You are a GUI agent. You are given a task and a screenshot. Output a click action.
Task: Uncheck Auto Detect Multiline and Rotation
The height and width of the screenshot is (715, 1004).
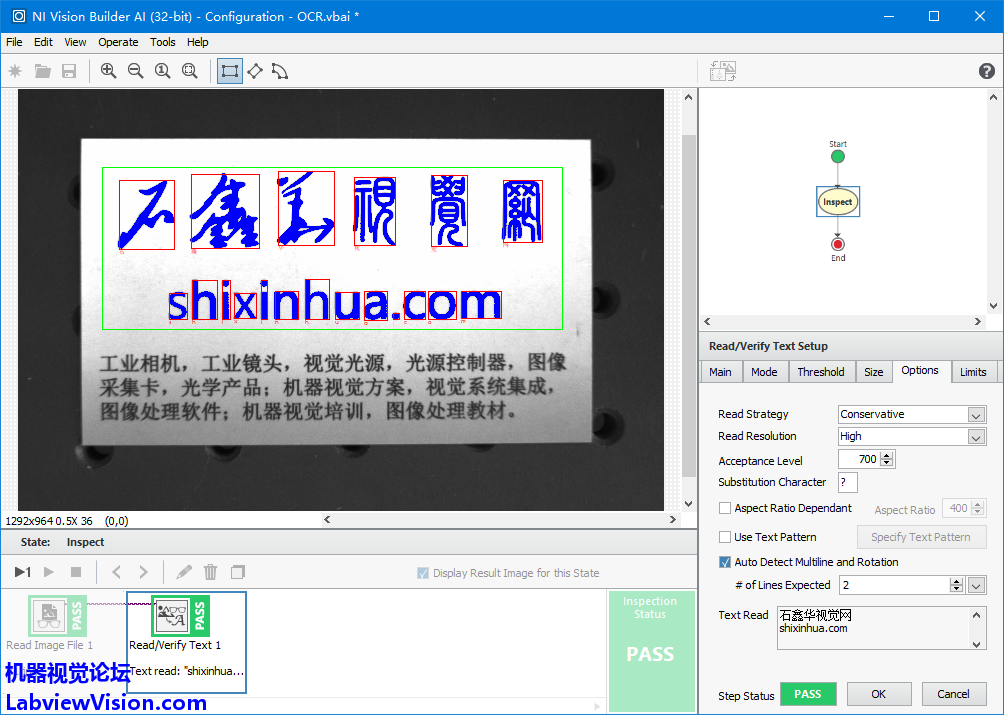725,562
